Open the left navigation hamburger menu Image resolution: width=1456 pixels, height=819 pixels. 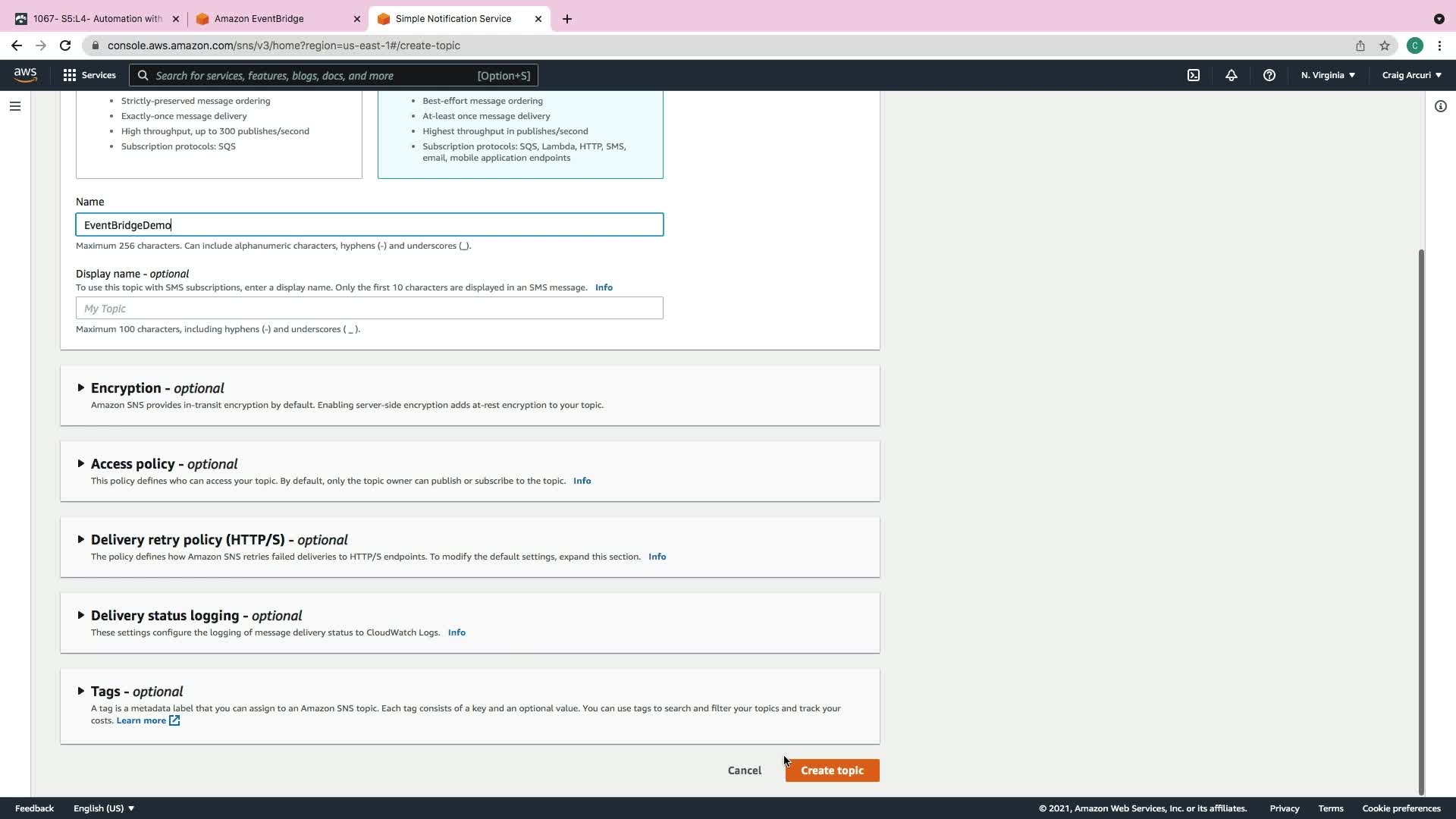coord(15,106)
